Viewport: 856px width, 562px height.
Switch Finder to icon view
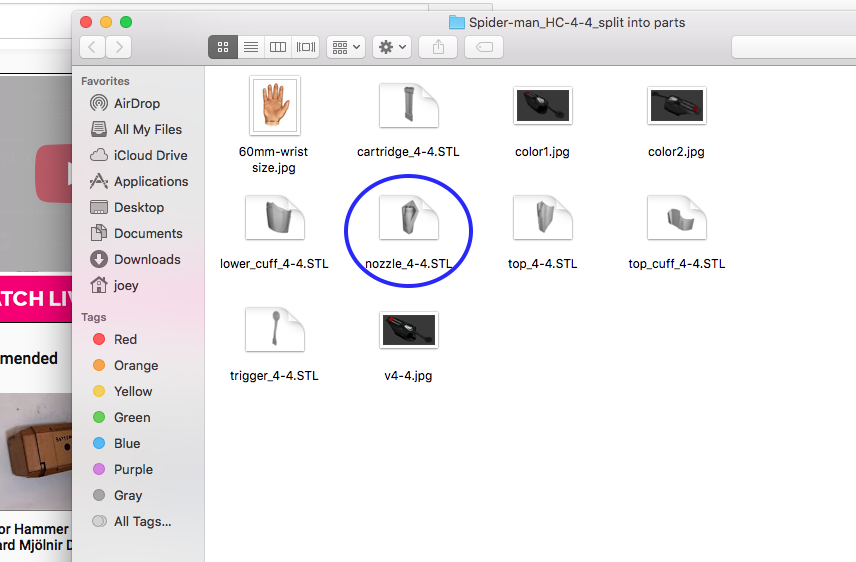tap(223, 47)
